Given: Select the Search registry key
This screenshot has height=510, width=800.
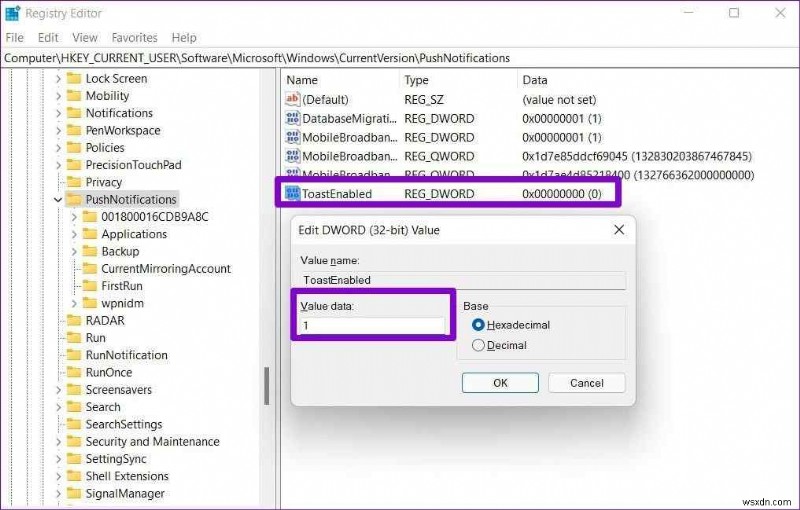Looking at the screenshot, I should point(103,407).
